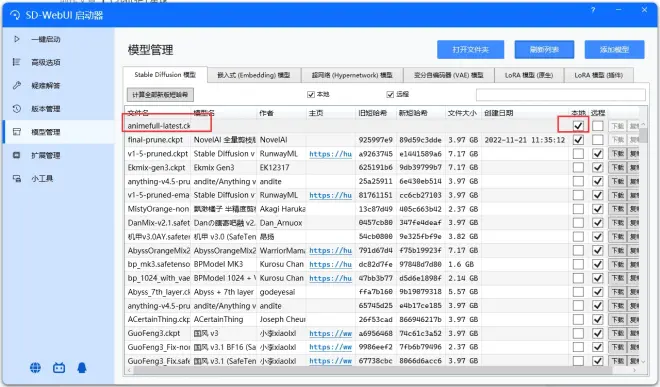Viewport: 660px width, 387px height.
Task: Open 高级选项 advanced options in sidebar
Action: (x=45, y=62)
